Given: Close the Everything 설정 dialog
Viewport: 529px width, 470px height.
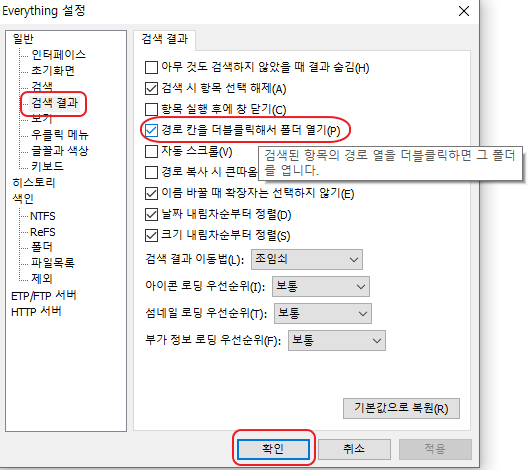Looking at the screenshot, I should tap(464, 11).
